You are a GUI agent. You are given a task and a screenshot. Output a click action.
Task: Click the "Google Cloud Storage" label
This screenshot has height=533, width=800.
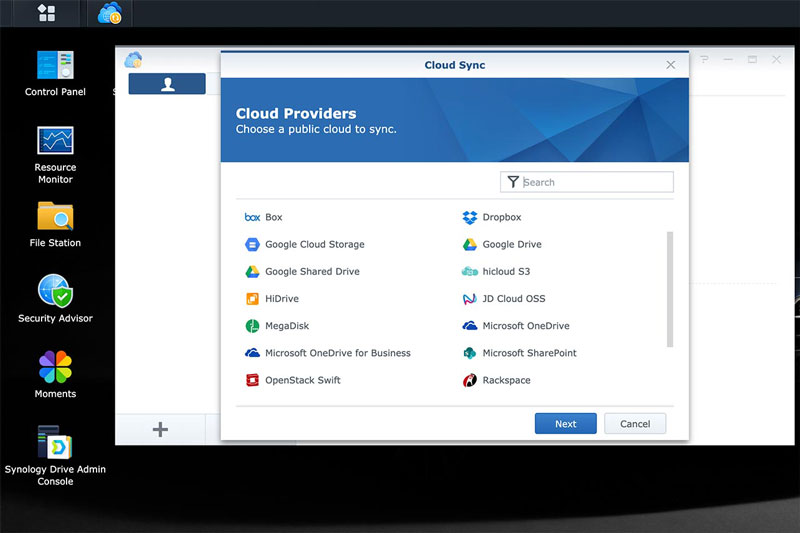tap(315, 244)
